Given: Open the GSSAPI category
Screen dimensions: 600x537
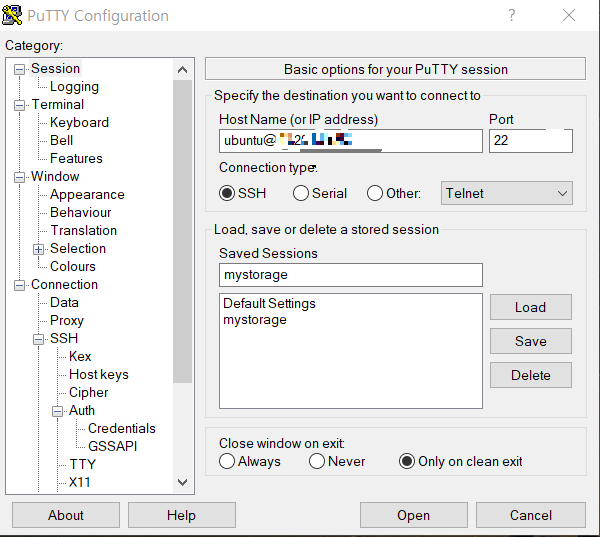Looking at the screenshot, I should 112,446.
